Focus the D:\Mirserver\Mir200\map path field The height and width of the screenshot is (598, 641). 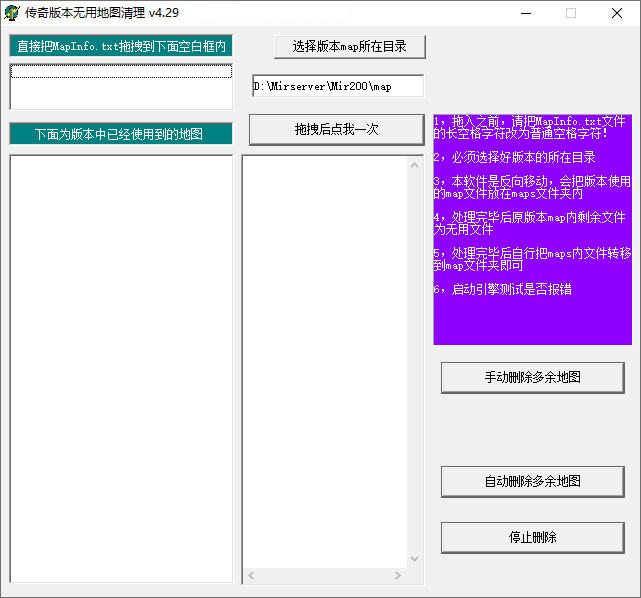(x=338, y=86)
